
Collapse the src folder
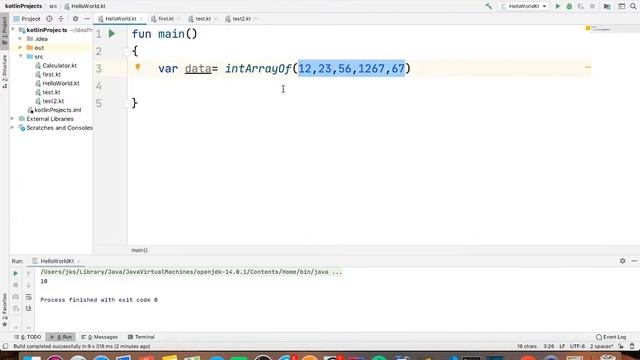point(20,56)
